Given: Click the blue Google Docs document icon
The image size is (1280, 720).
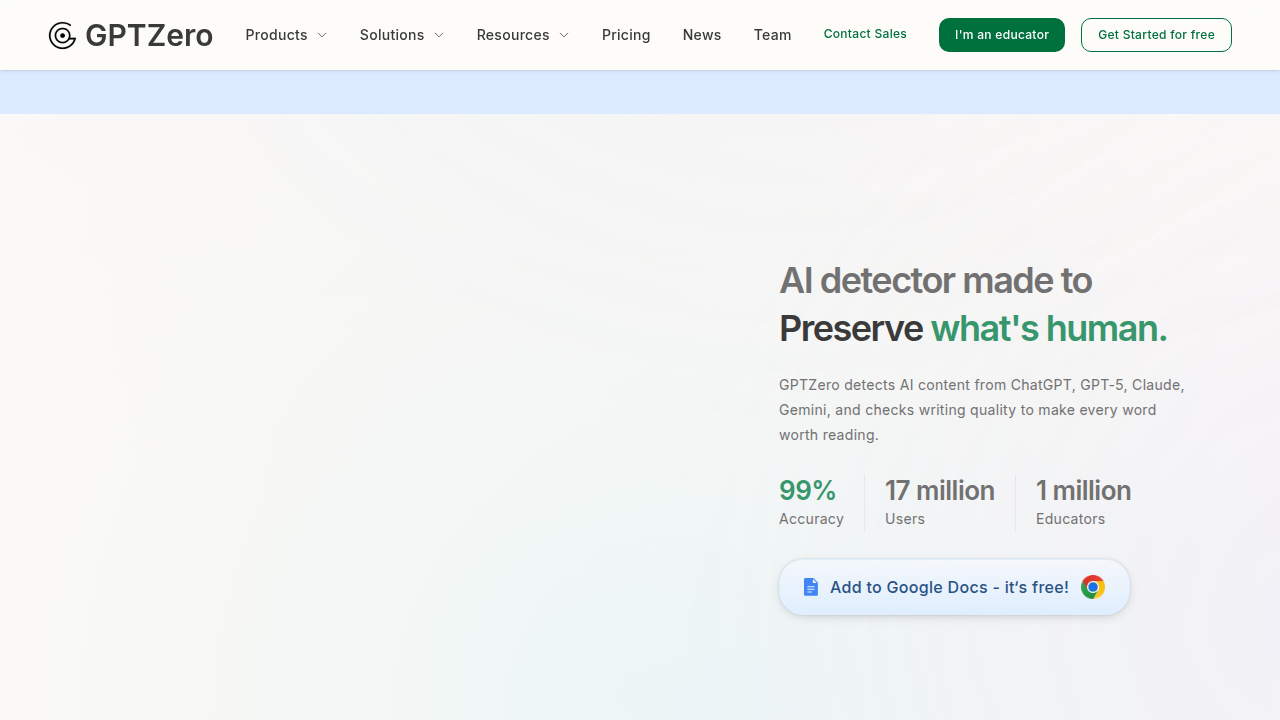Looking at the screenshot, I should point(811,587).
